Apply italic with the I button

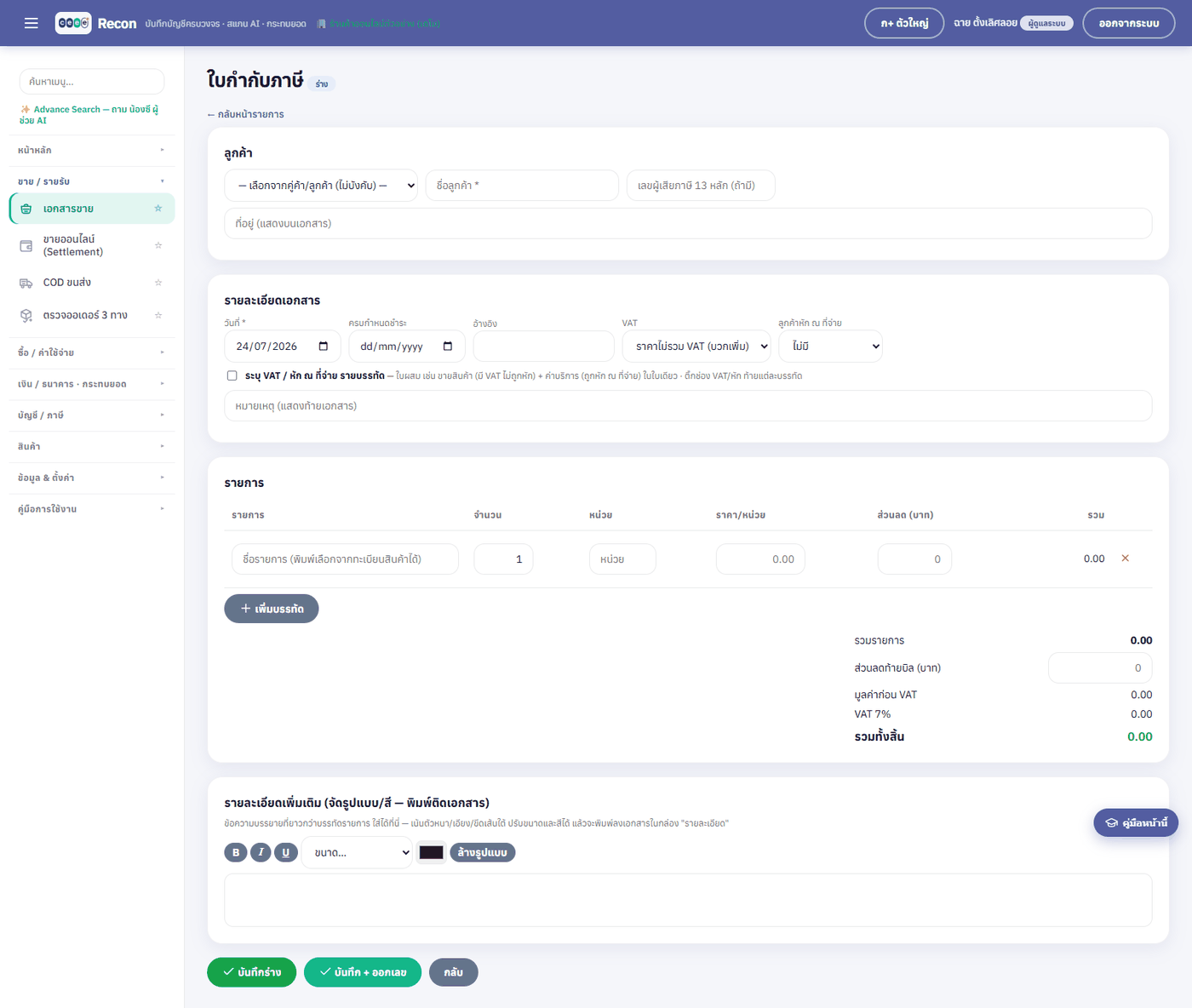(261, 852)
